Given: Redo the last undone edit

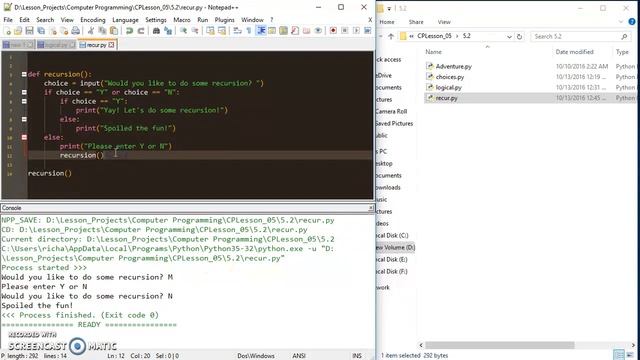Looking at the screenshot, I should [x=141, y=31].
